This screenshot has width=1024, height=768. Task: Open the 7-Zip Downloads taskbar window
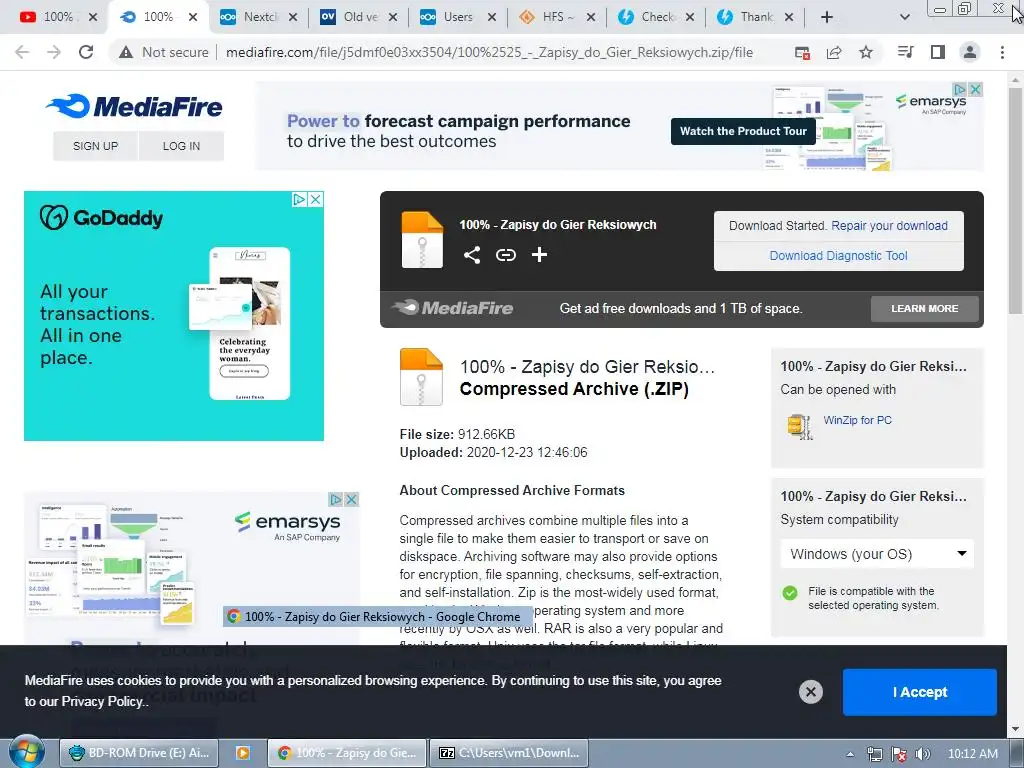(509, 753)
